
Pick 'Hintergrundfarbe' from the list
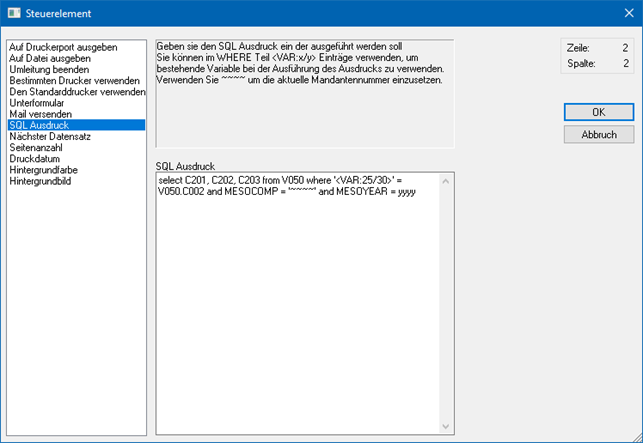click(x=45, y=170)
